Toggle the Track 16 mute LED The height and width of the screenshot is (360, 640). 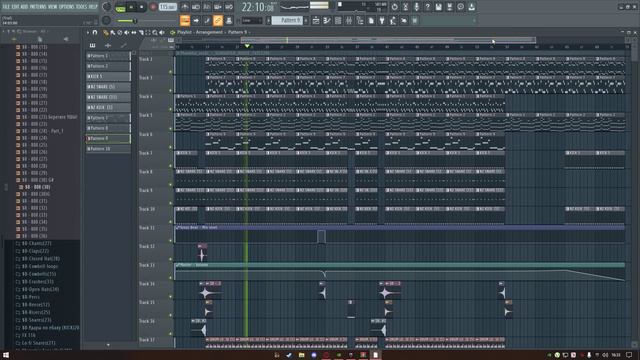coord(171,334)
